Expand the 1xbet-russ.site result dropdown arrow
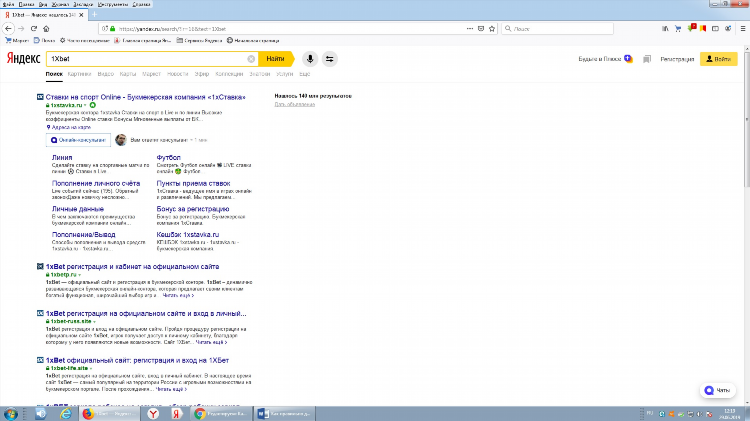 (94, 321)
